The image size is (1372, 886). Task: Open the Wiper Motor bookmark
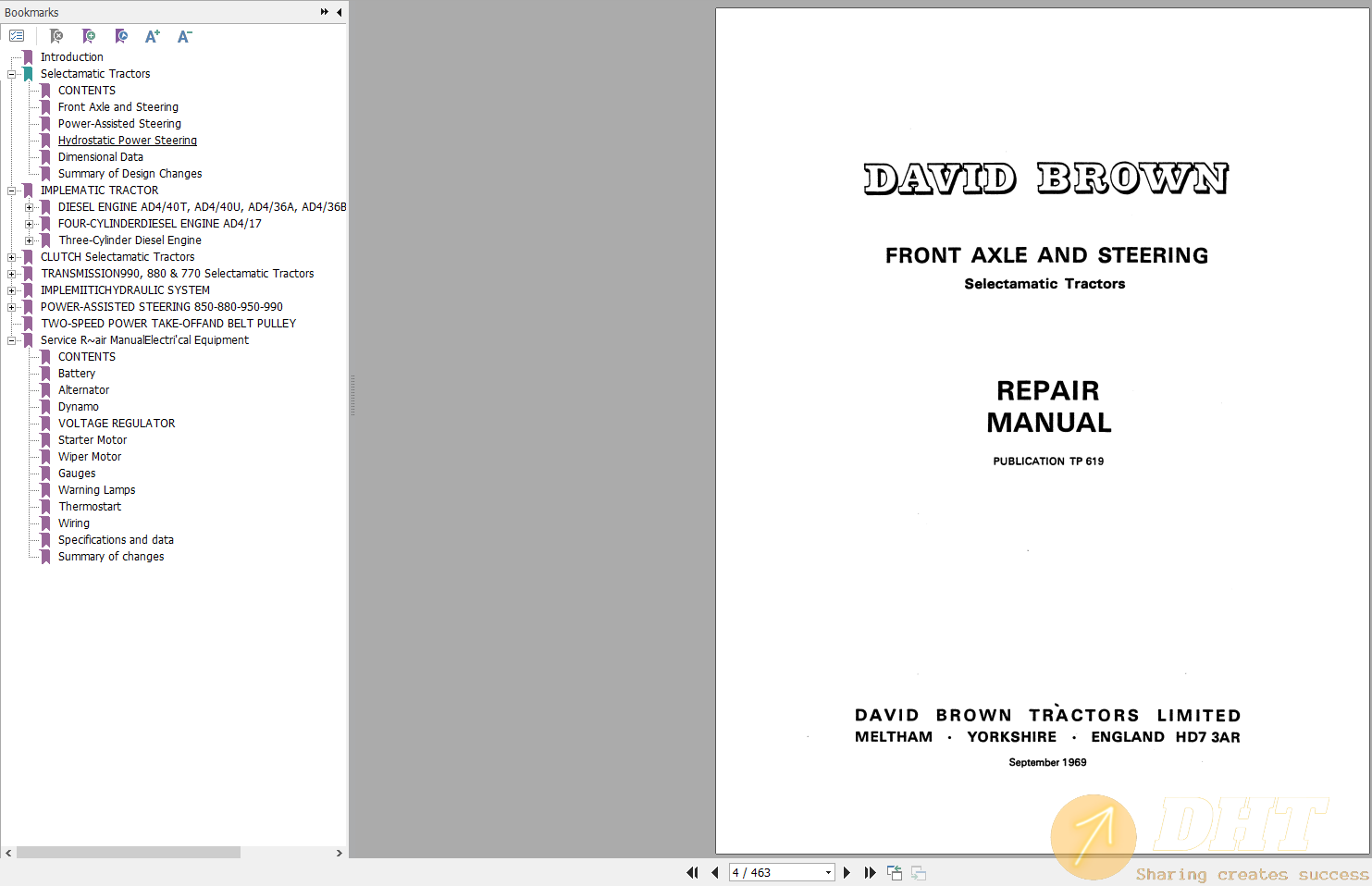(89, 456)
